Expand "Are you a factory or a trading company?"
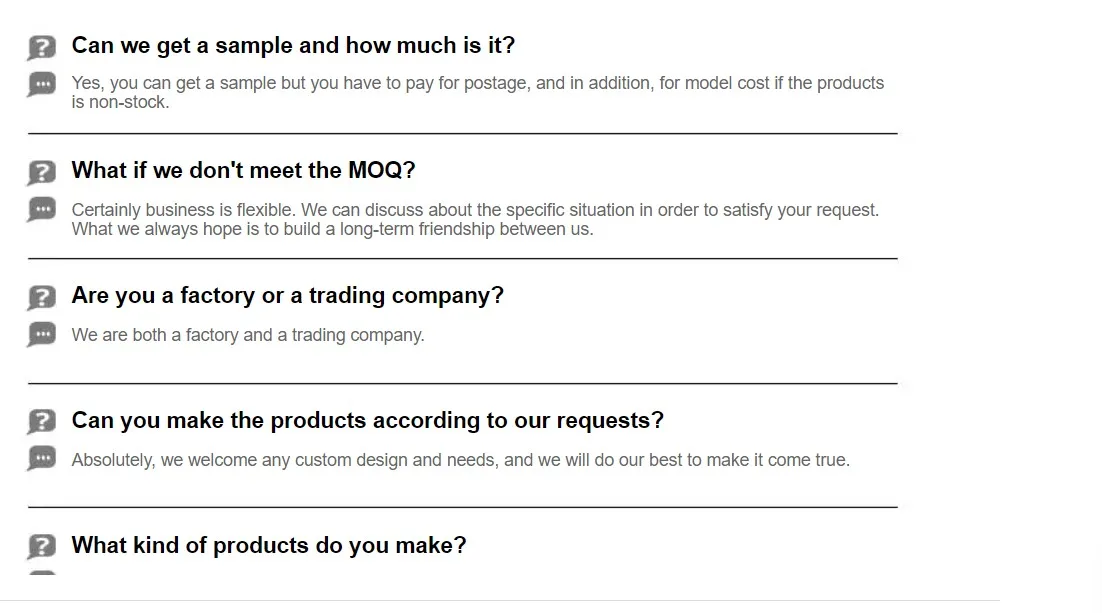The height and width of the screenshot is (613, 1102). click(x=287, y=296)
